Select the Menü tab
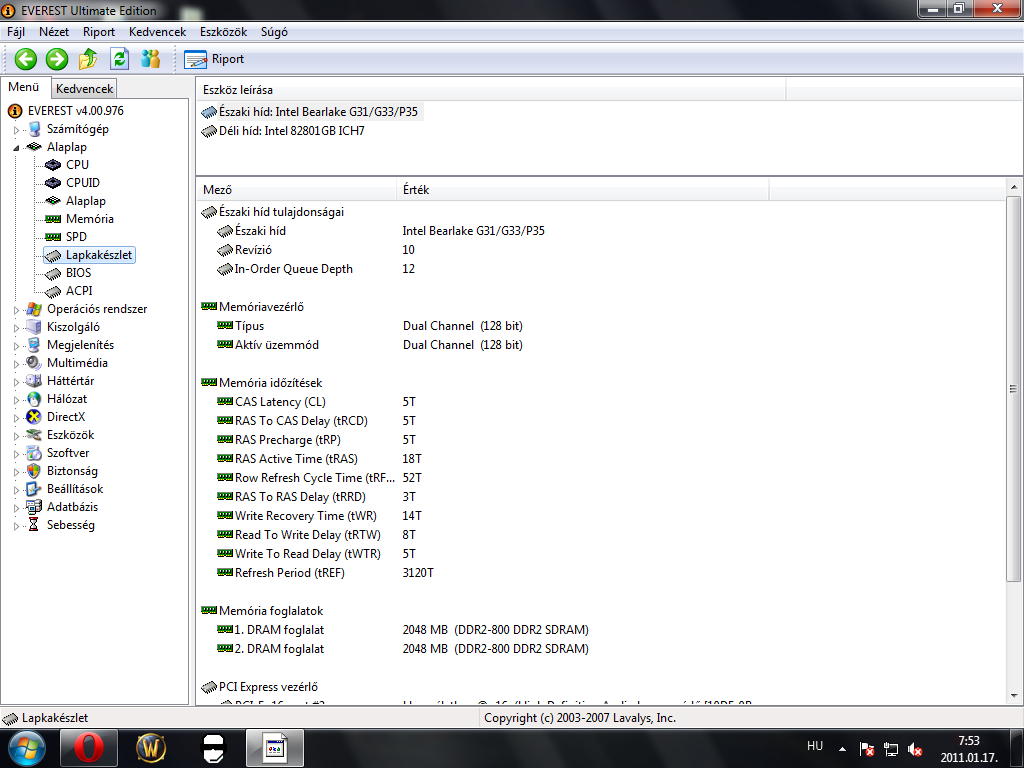1024x768 pixels. [24, 87]
